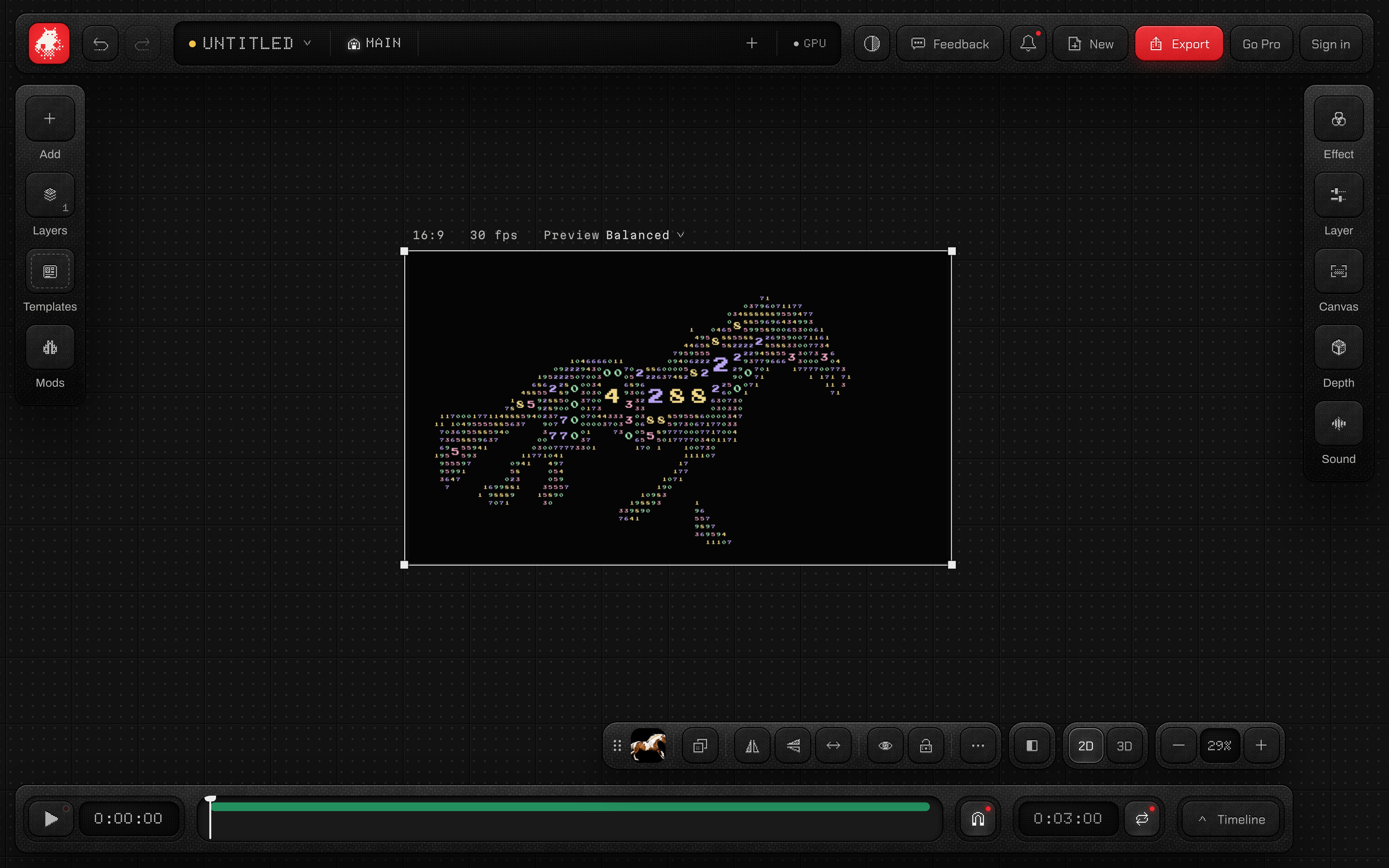Viewport: 1389px width, 868px height.
Task: Click the Go Pro button
Action: pyautogui.click(x=1261, y=44)
